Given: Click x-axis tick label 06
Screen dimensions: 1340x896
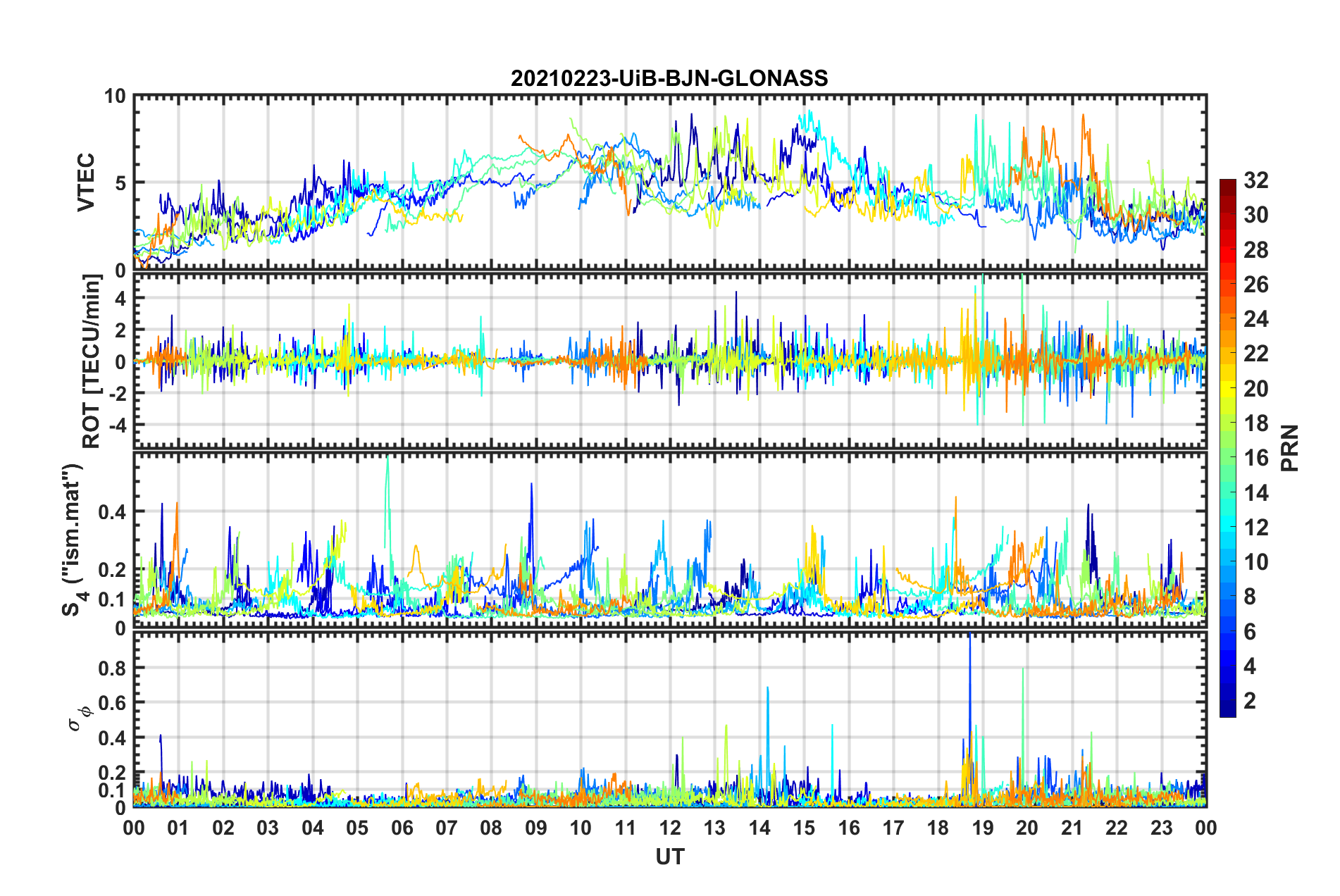Looking at the screenshot, I should tap(402, 828).
